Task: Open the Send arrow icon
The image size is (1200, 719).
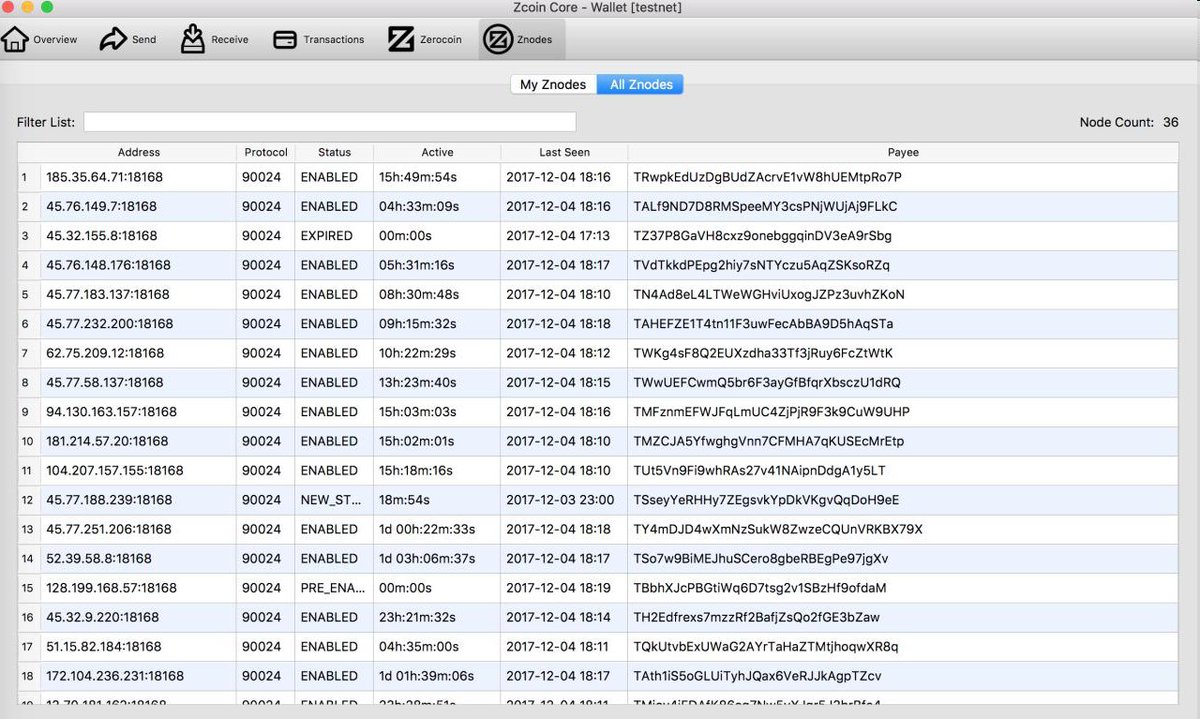Action: (113, 40)
